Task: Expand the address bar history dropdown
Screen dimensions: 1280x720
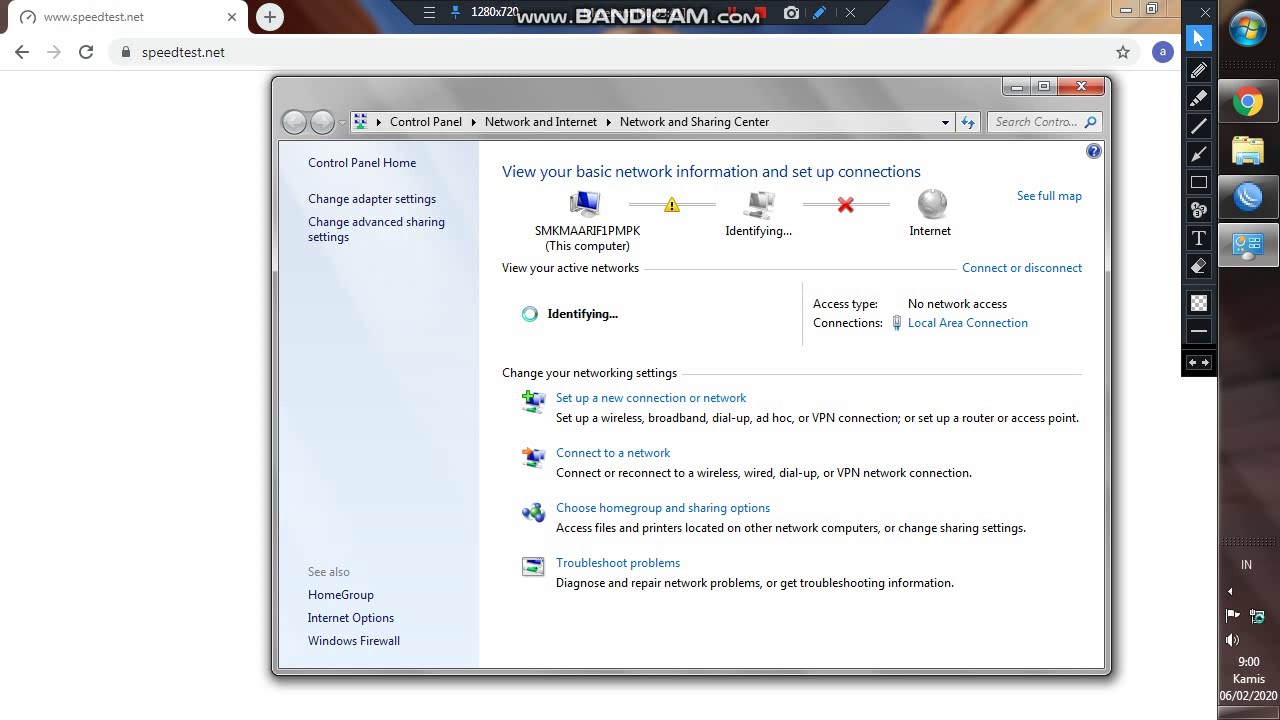Action: tap(945, 122)
